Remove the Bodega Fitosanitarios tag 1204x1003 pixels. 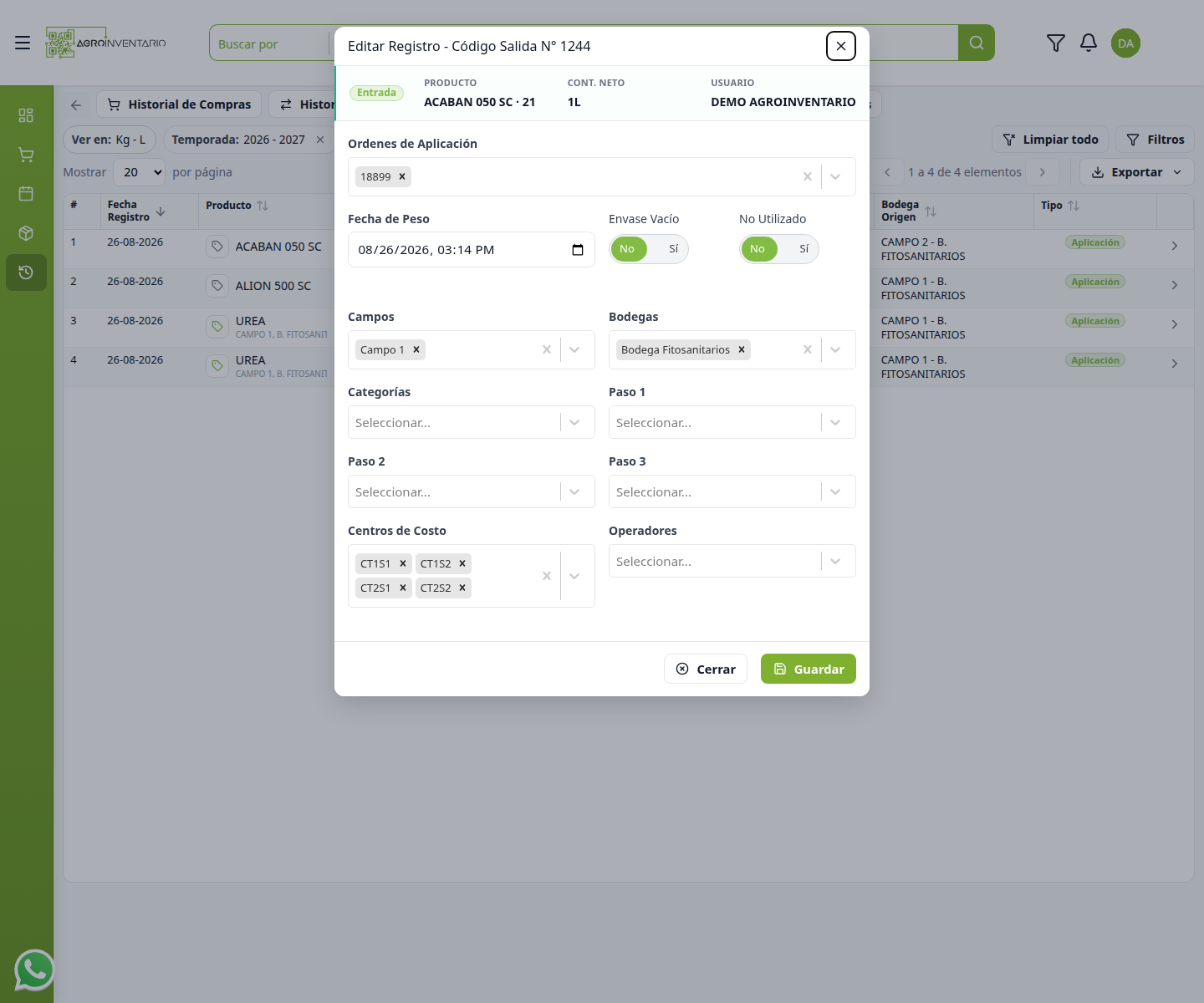tap(742, 349)
